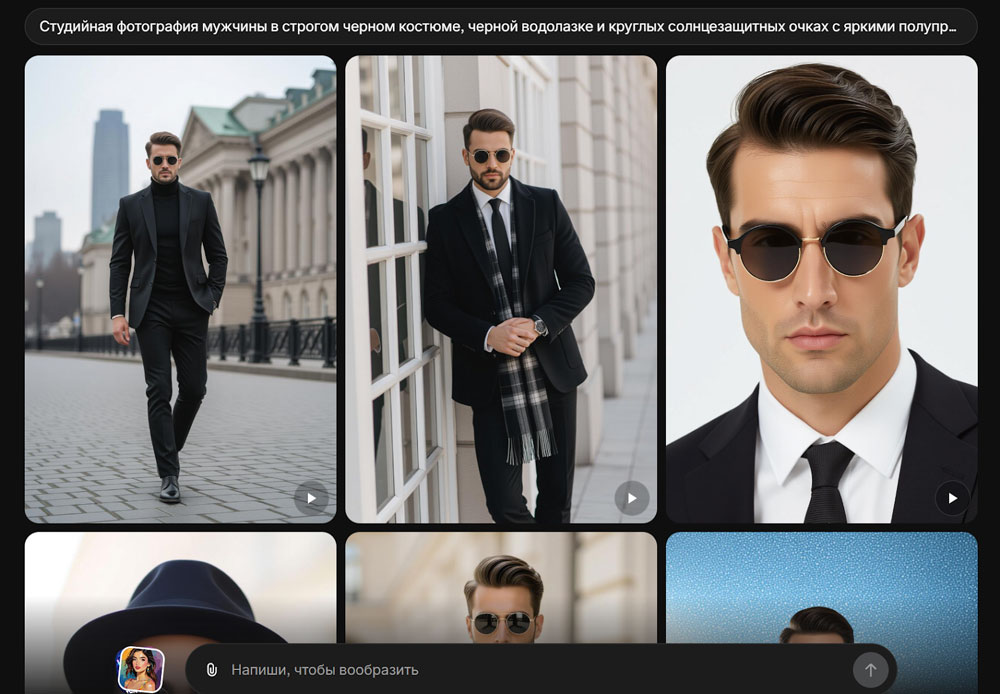The height and width of the screenshot is (694, 1000).
Task: Start playback on the scarf man result
Action: 631,498
